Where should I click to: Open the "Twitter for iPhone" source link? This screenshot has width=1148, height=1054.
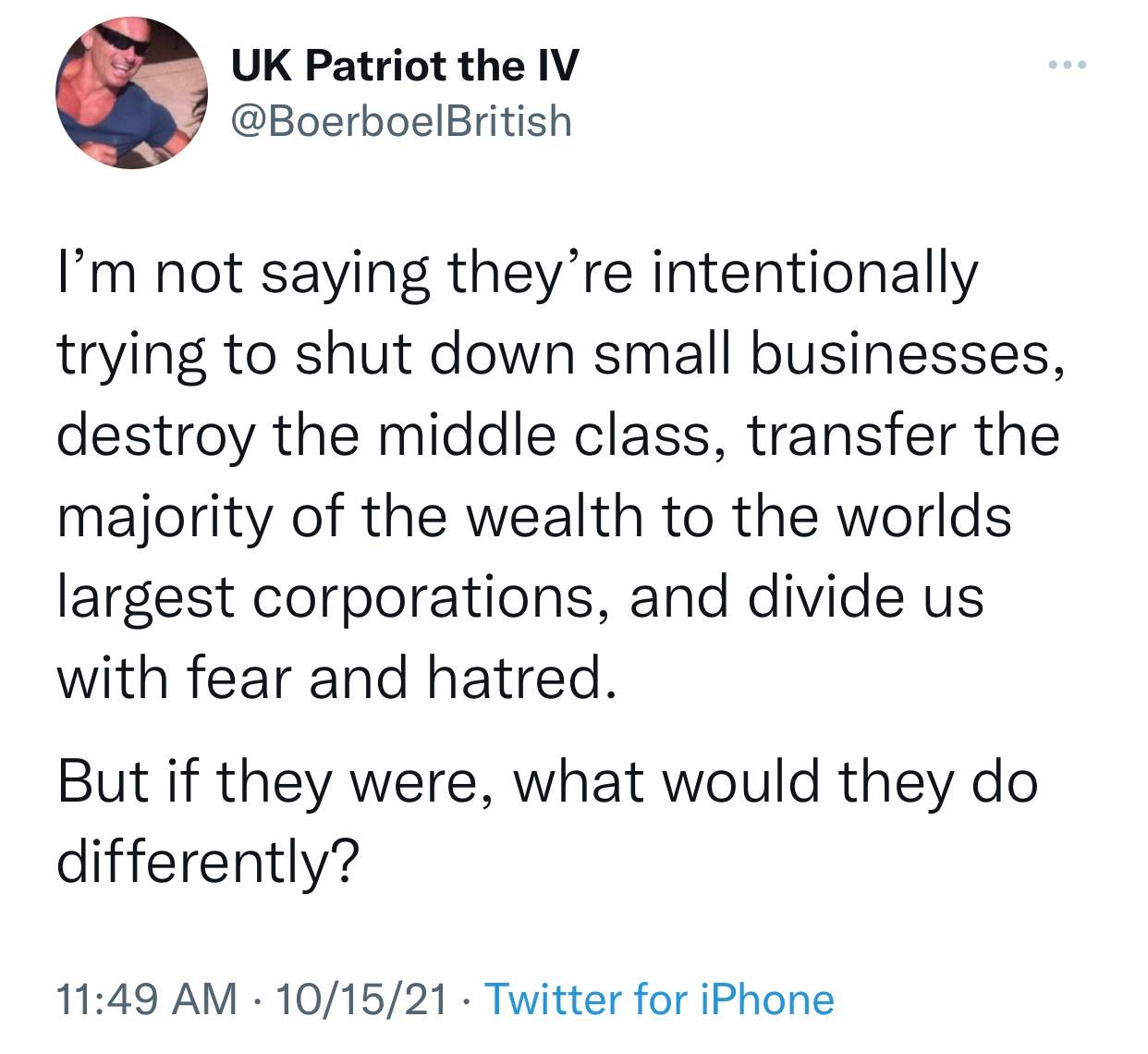coord(659,999)
